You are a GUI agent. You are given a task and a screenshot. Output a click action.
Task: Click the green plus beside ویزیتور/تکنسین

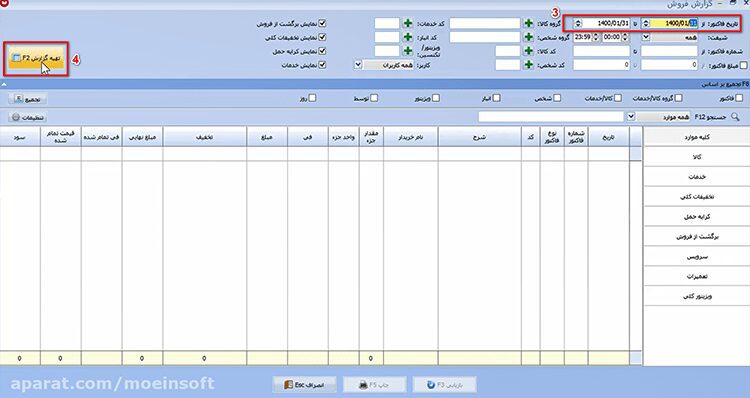click(x=408, y=51)
